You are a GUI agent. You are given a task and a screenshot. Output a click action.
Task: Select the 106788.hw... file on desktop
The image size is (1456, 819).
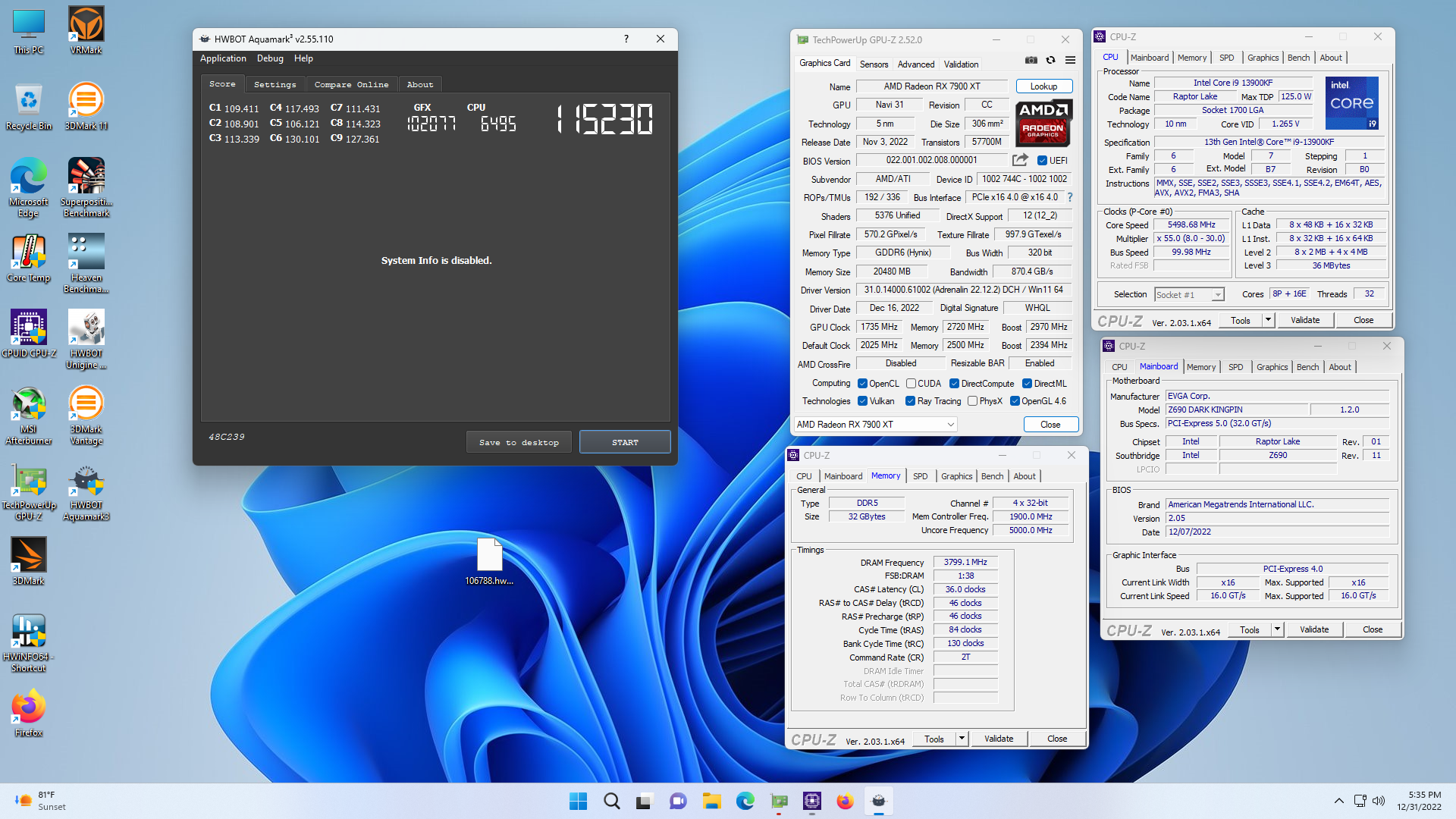click(x=489, y=561)
